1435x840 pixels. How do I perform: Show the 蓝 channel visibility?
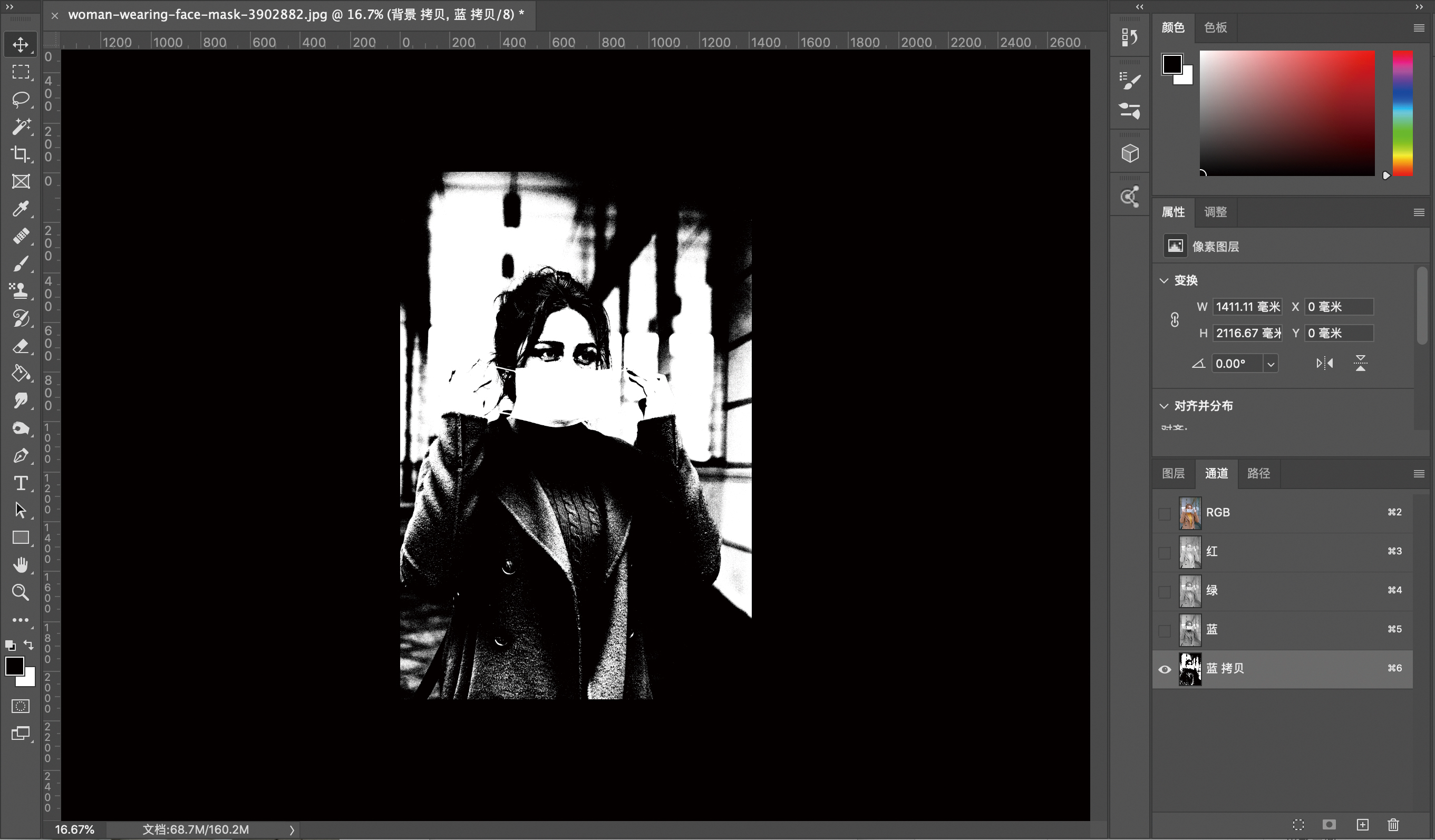tap(1165, 631)
